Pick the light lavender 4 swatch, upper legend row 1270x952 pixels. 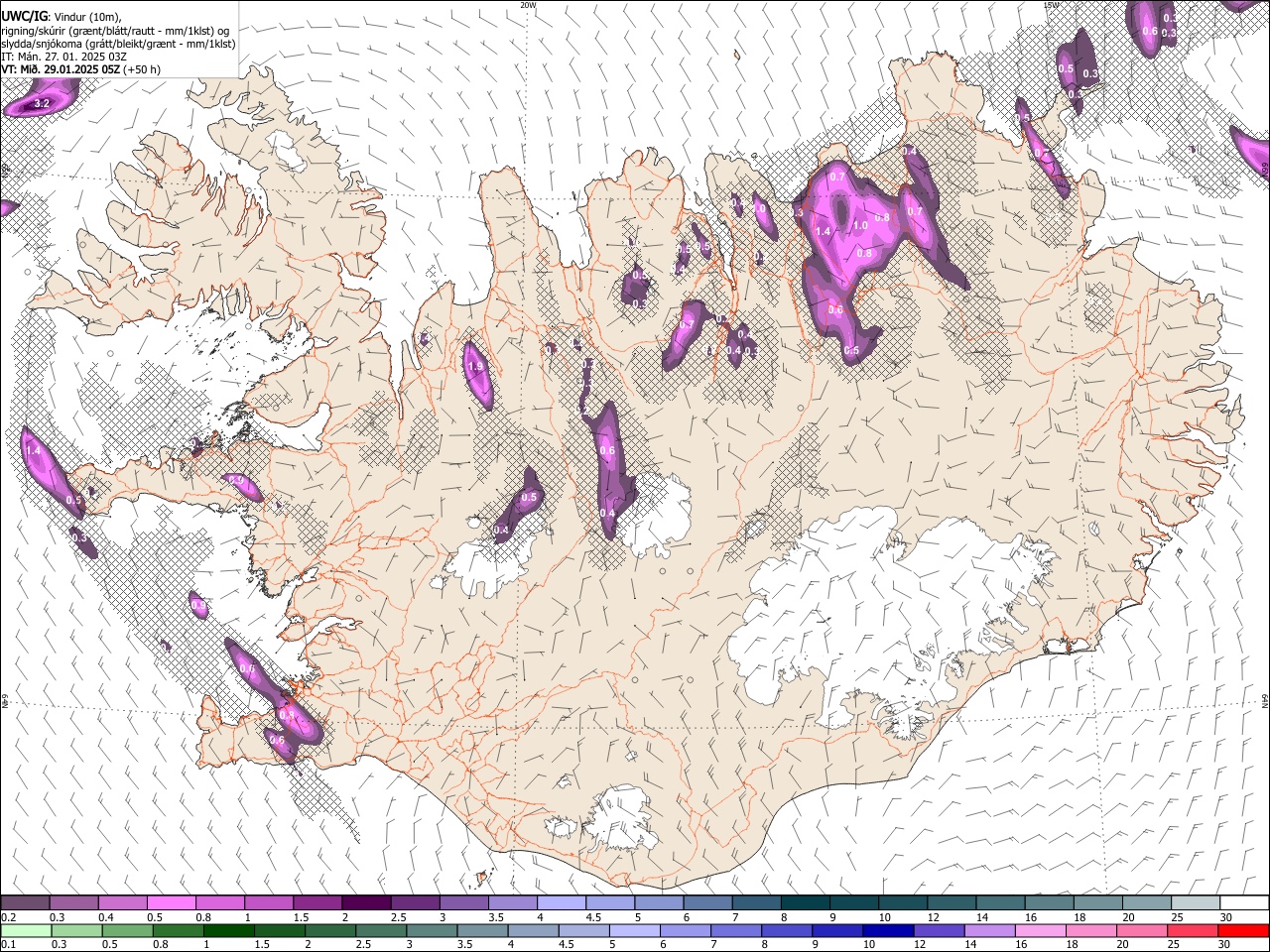(x=562, y=903)
